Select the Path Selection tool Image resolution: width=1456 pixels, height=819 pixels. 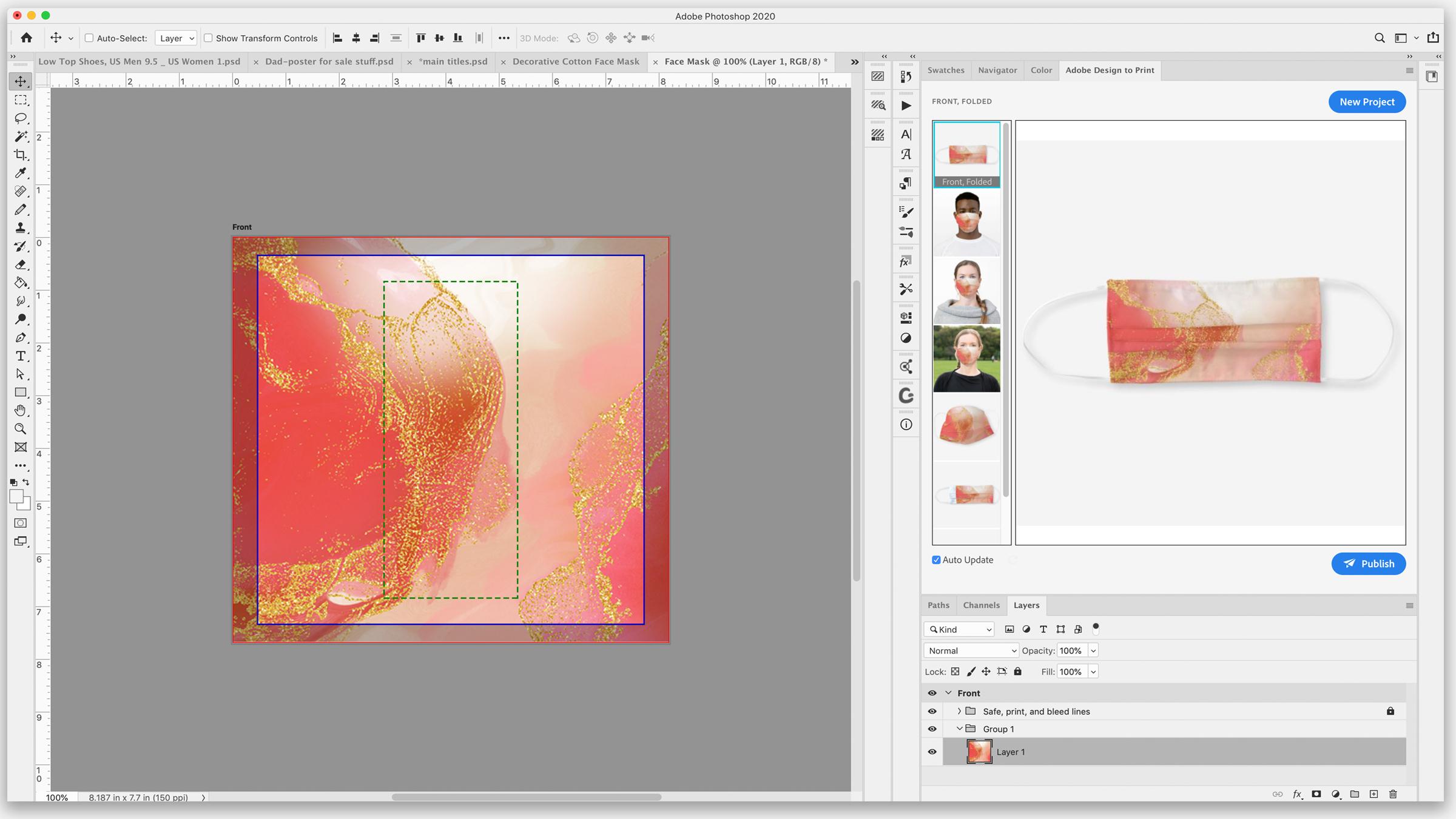(x=21, y=374)
